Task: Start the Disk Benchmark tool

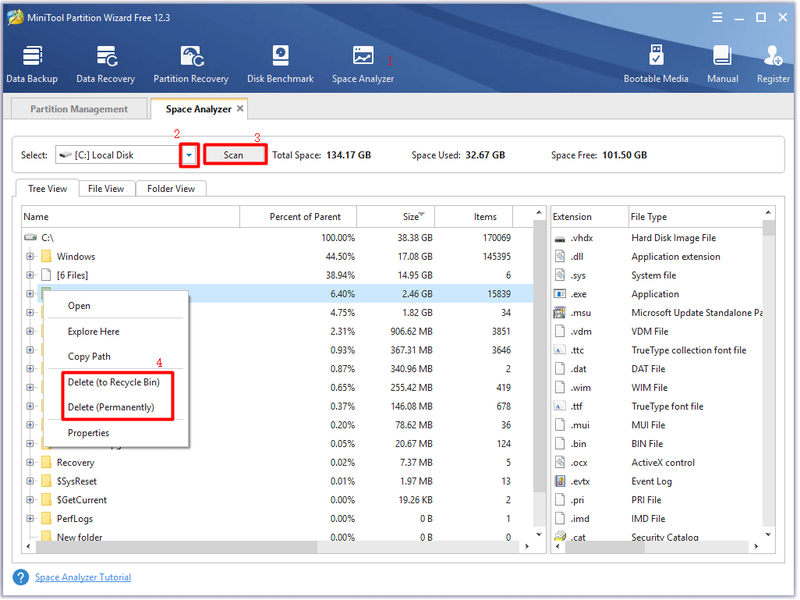Action: pyautogui.click(x=280, y=64)
